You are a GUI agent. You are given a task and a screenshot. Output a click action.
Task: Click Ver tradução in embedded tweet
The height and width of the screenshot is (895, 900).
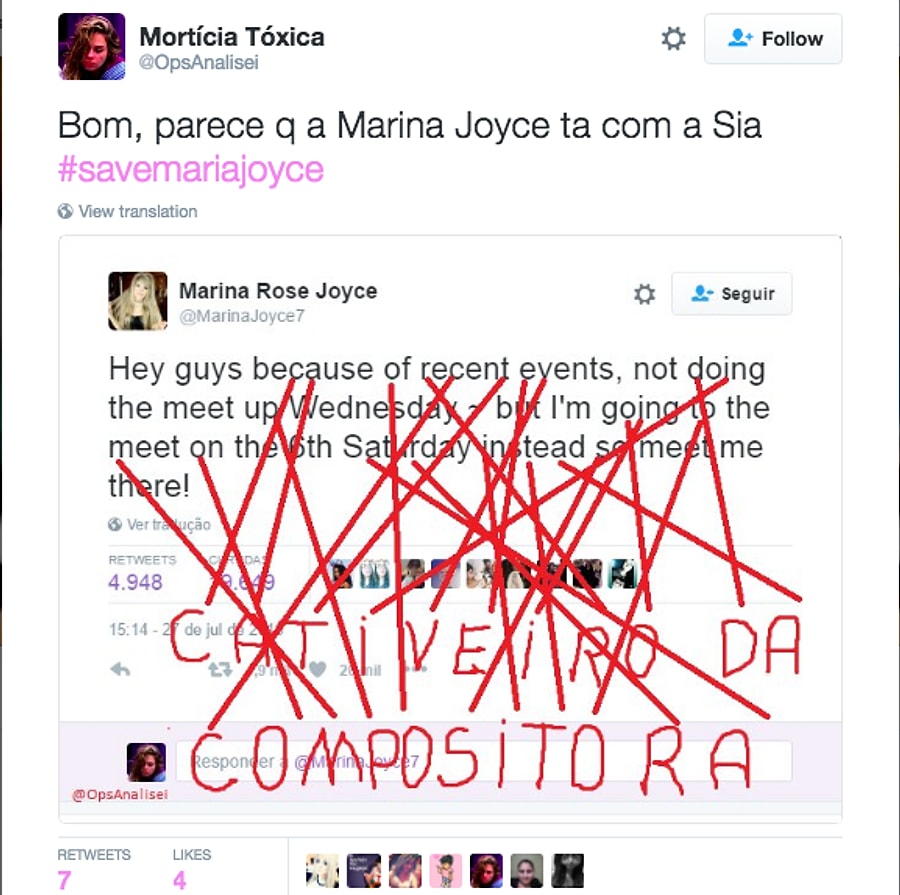(x=168, y=524)
